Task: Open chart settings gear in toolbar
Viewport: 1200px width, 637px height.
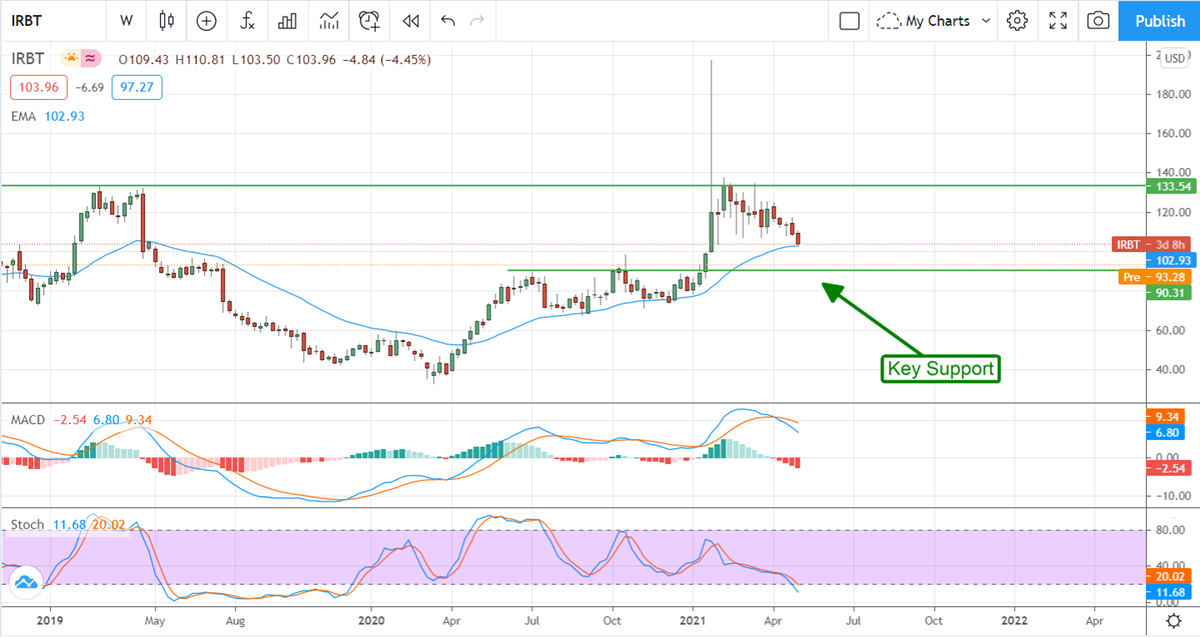Action: click(1017, 20)
